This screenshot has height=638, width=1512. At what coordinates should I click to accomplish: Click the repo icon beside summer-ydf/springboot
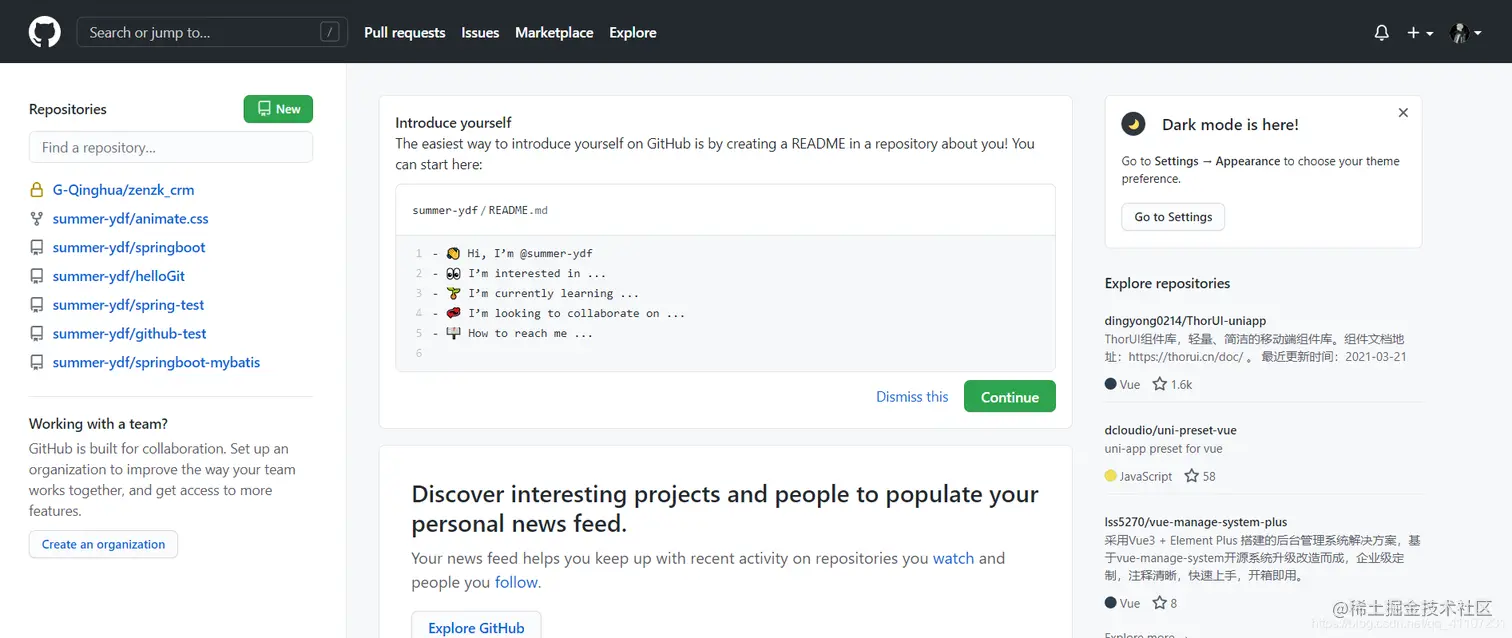click(36, 248)
